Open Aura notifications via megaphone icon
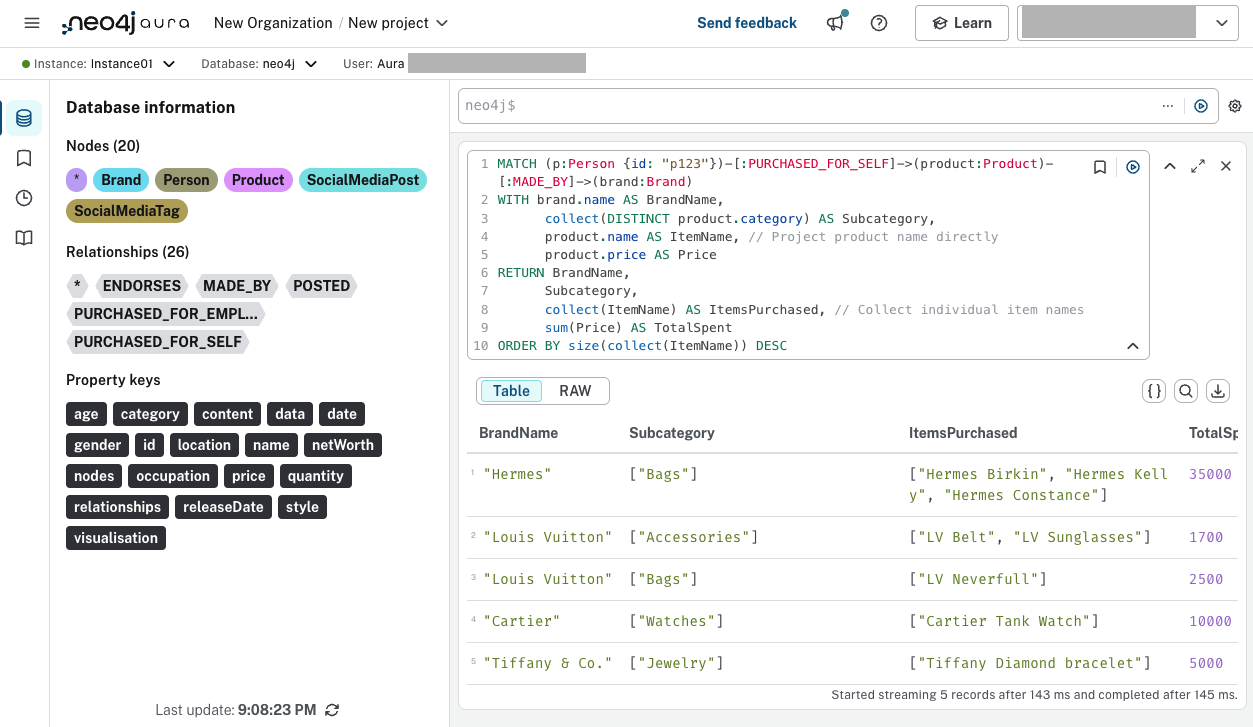 tap(835, 22)
